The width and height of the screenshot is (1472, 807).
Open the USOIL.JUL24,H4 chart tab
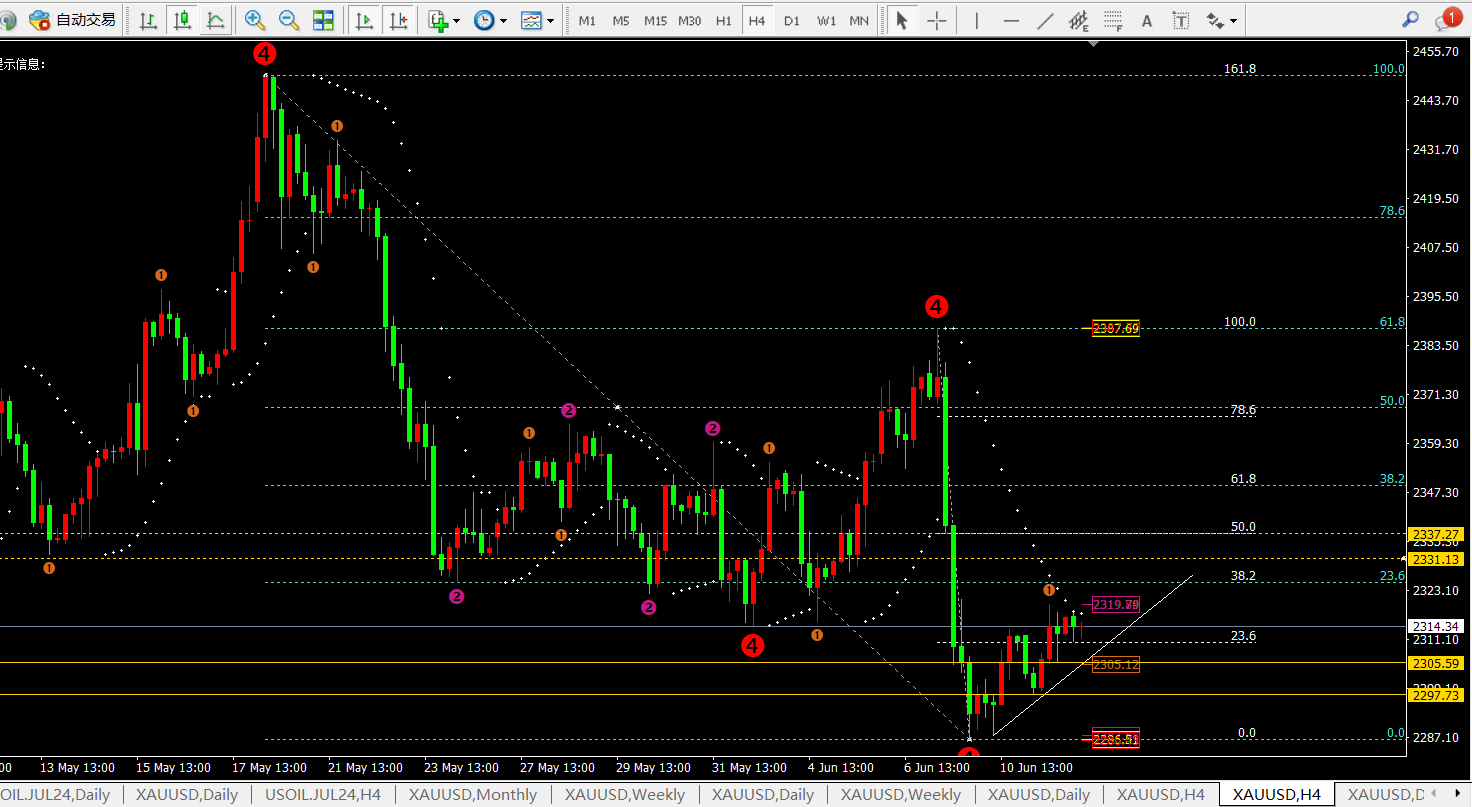pos(322,795)
